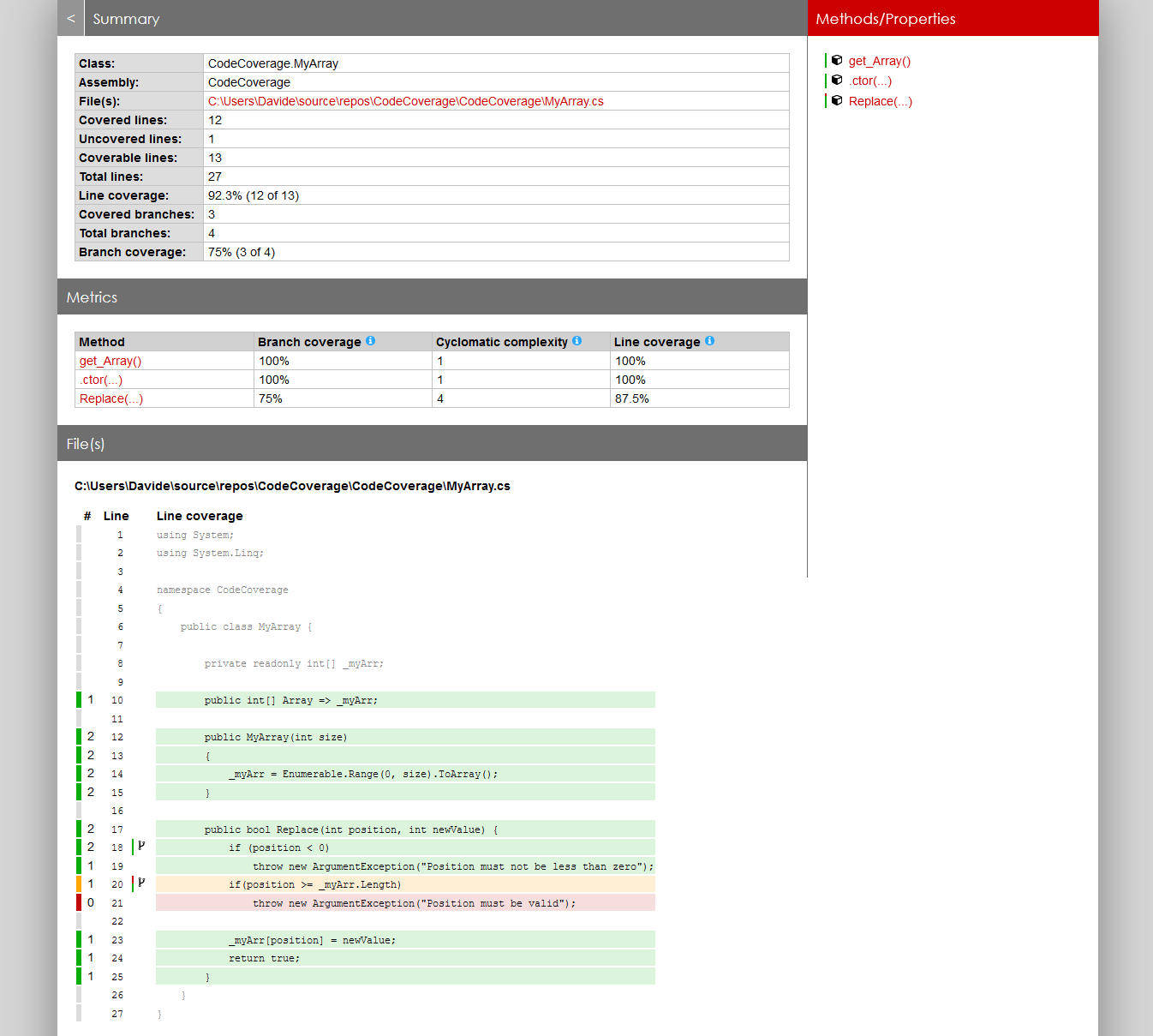Click the red coverage bar beside line 21
This screenshot has width=1153, height=1036.
tap(78, 902)
